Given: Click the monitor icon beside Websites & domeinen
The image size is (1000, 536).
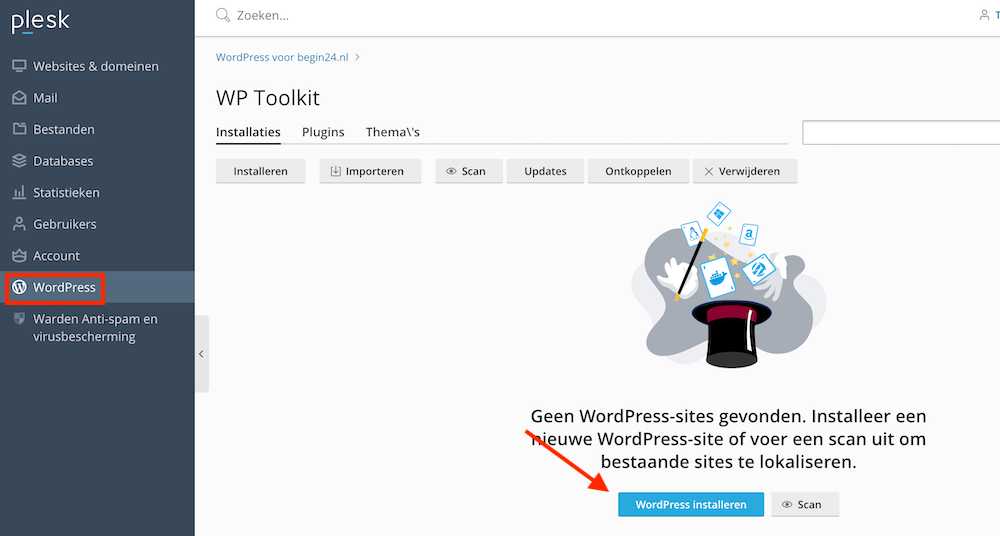Looking at the screenshot, I should [x=19, y=66].
